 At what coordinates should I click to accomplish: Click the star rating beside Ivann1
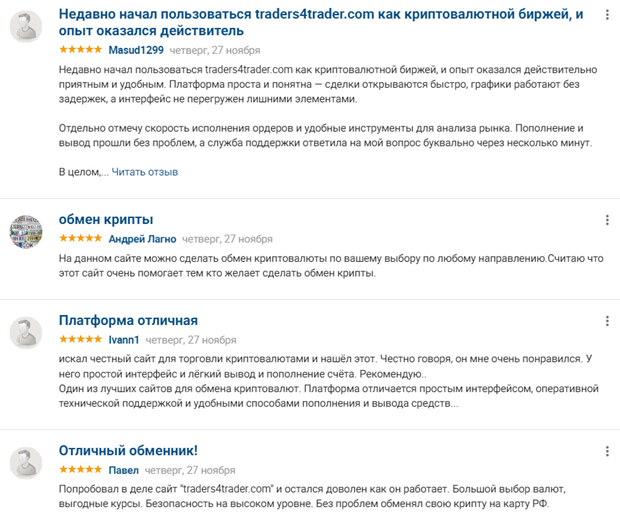tap(81, 340)
